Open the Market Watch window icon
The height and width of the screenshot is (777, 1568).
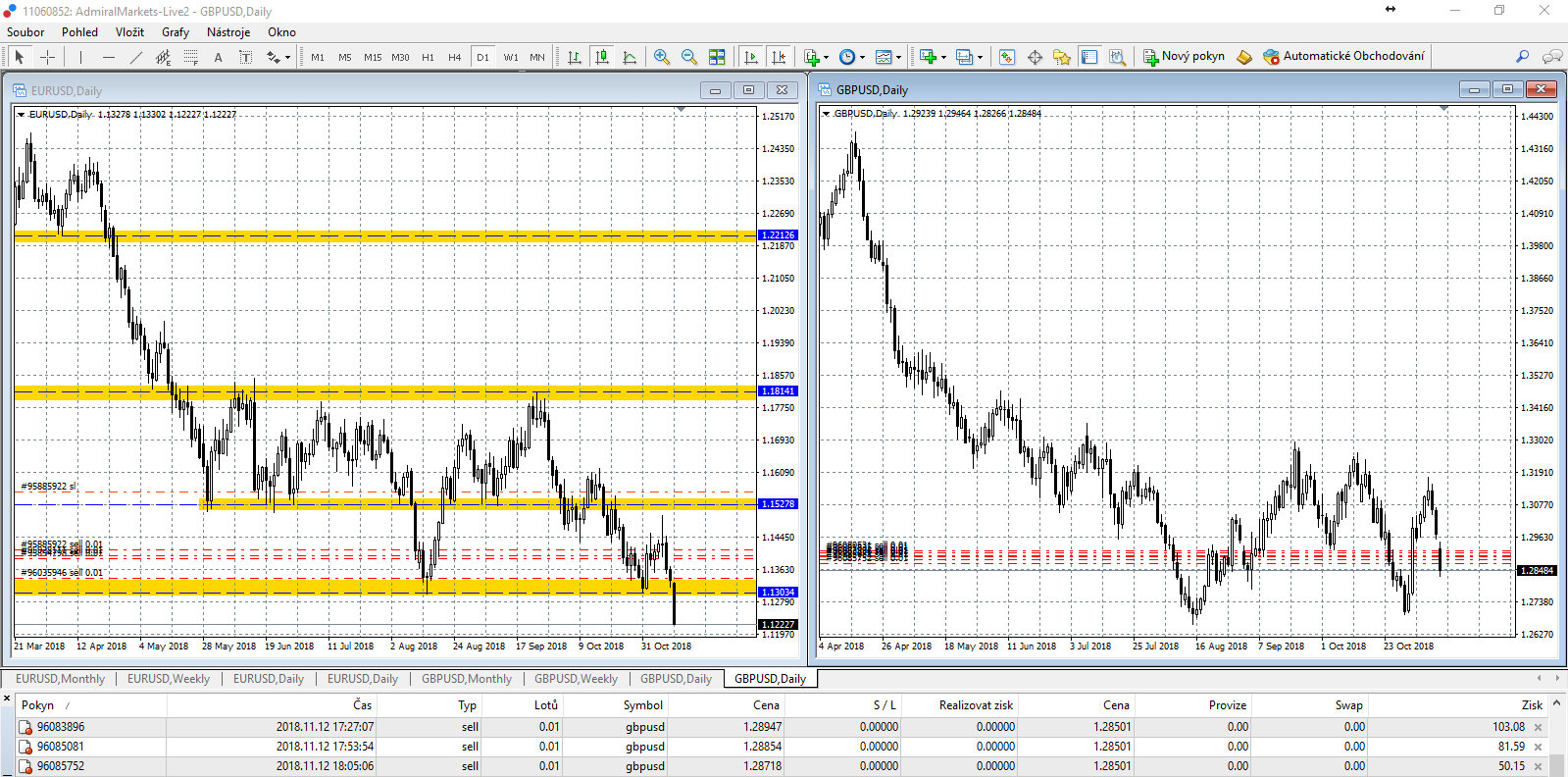click(1007, 57)
